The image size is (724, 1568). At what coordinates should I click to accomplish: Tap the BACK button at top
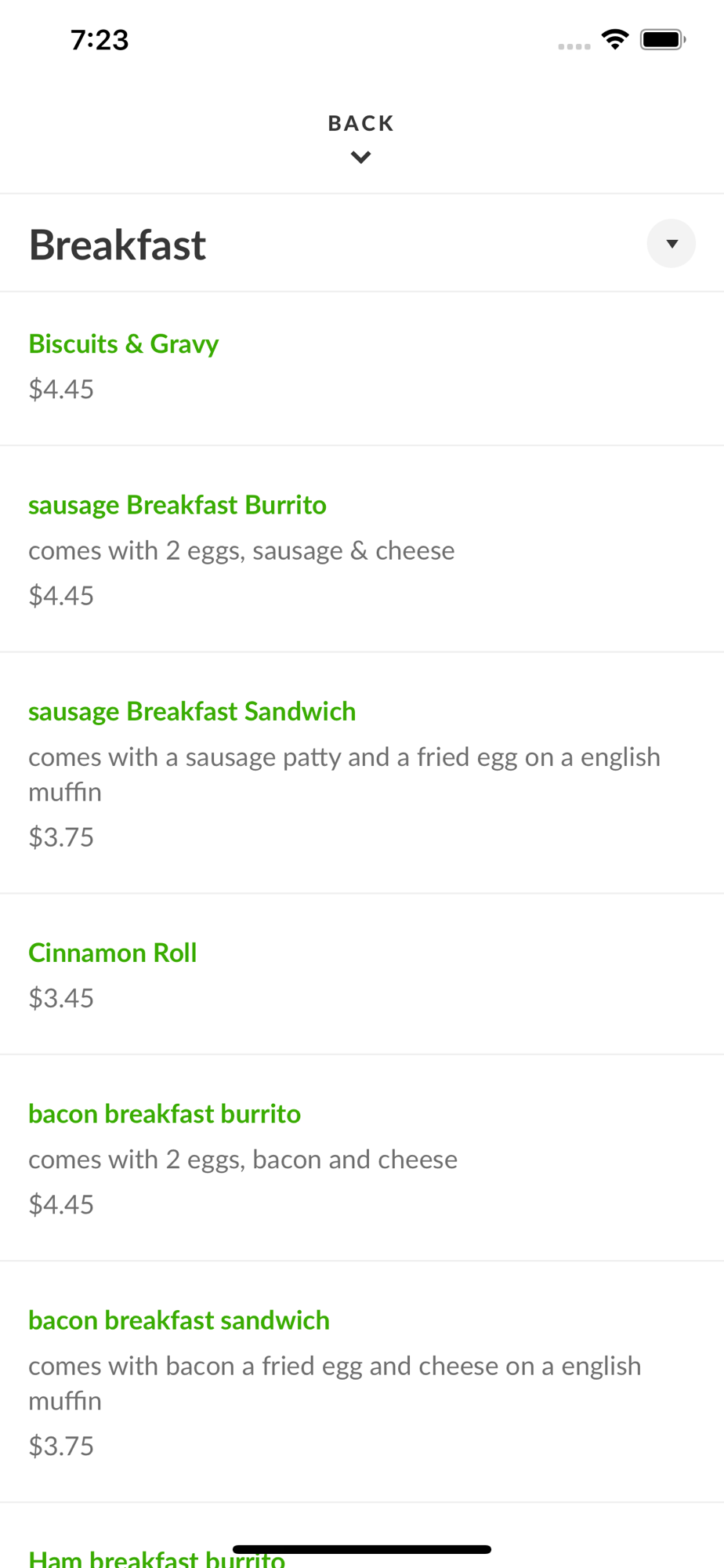click(361, 123)
